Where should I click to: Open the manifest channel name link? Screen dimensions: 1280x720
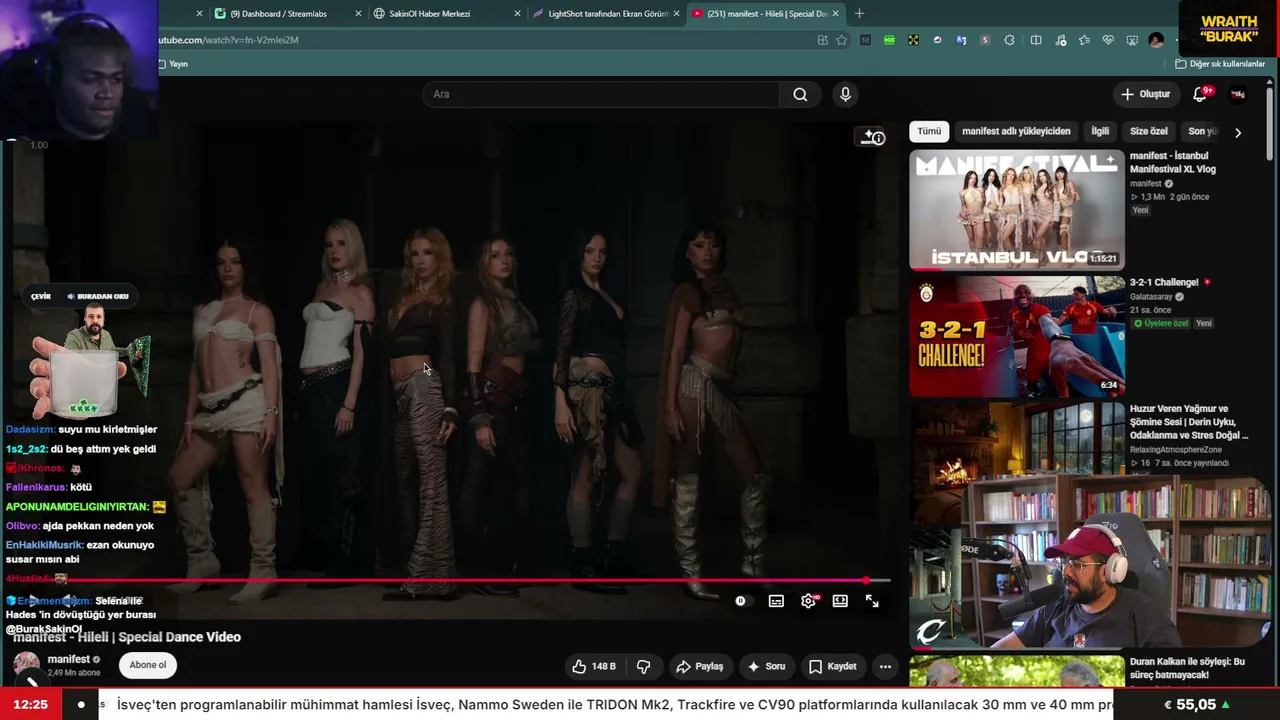[x=69, y=660]
